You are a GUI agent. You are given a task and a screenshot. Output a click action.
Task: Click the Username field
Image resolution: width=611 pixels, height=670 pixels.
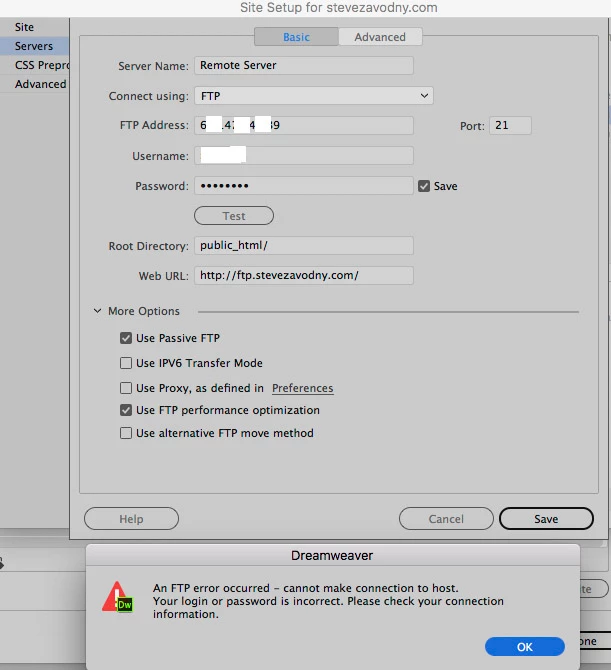click(x=304, y=156)
